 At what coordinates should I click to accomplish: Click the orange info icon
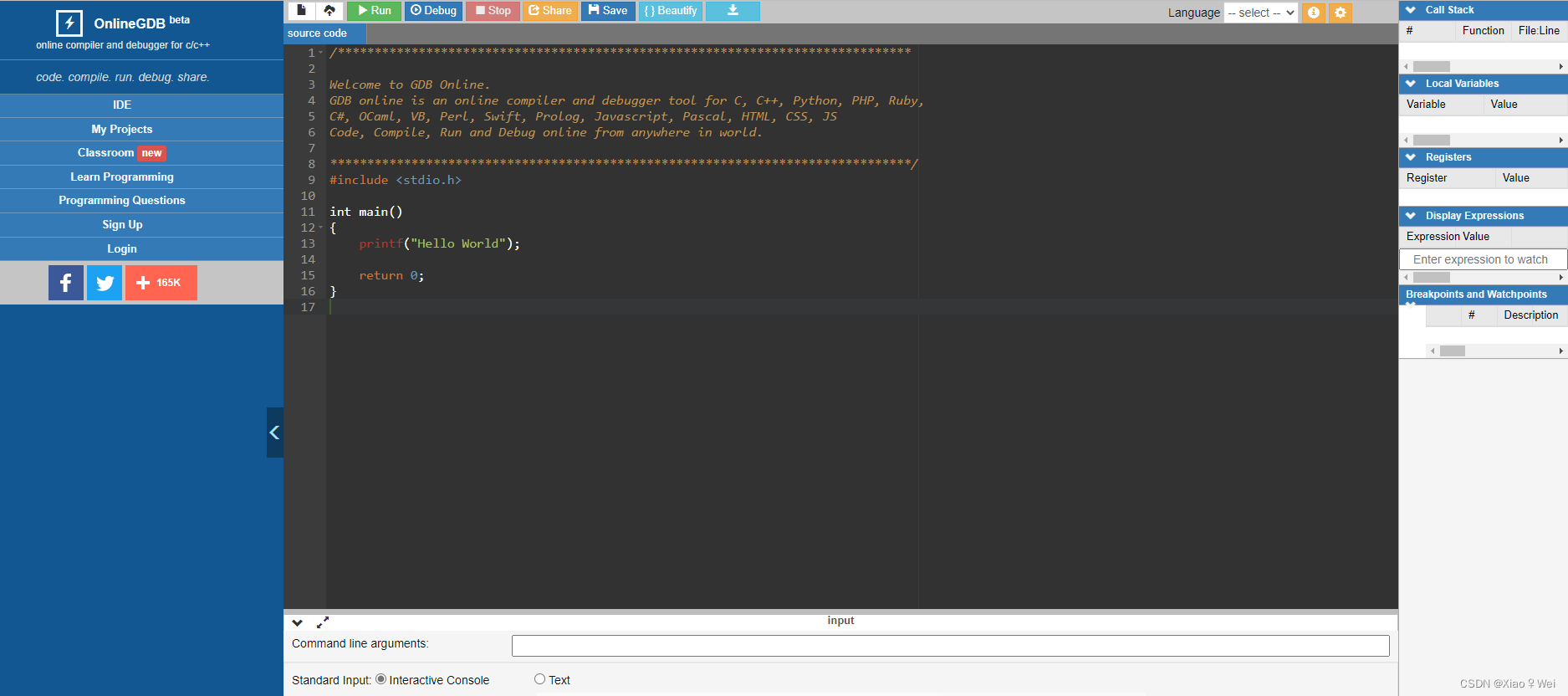[1314, 13]
